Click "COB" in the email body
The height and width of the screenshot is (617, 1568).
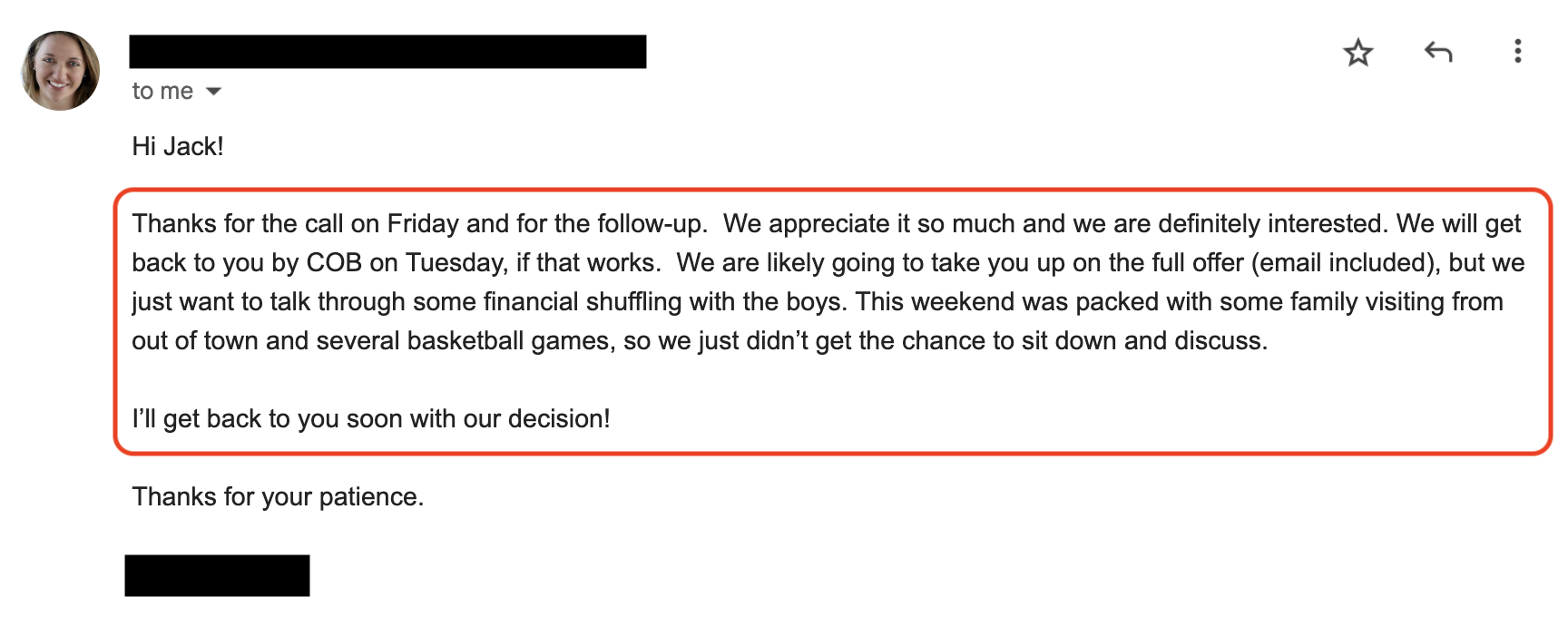tap(334, 263)
